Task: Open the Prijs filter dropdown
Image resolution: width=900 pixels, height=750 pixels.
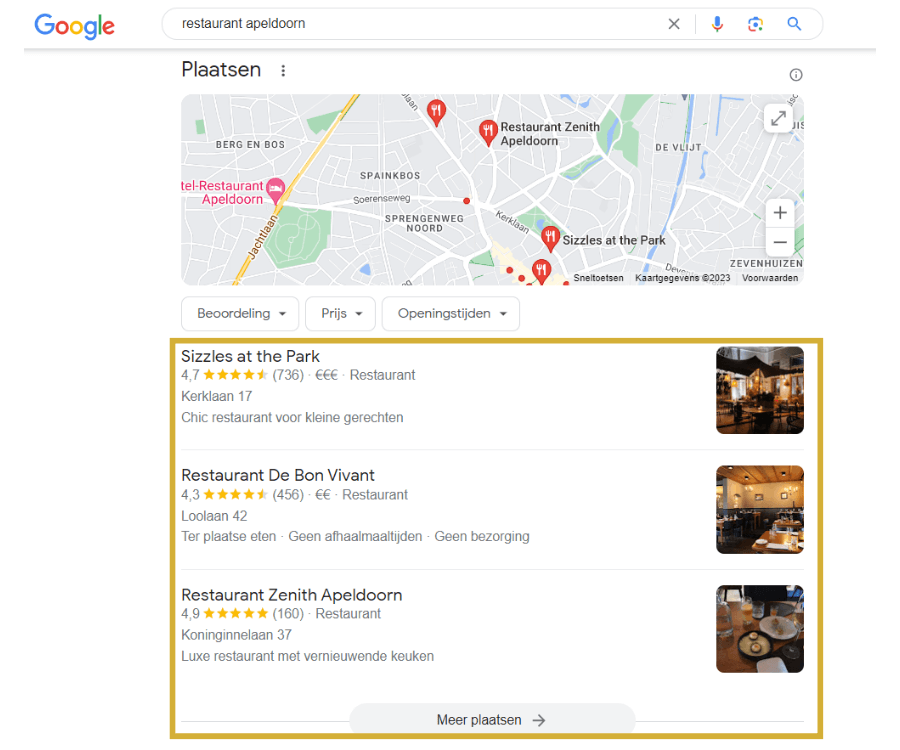Action: pos(340,313)
